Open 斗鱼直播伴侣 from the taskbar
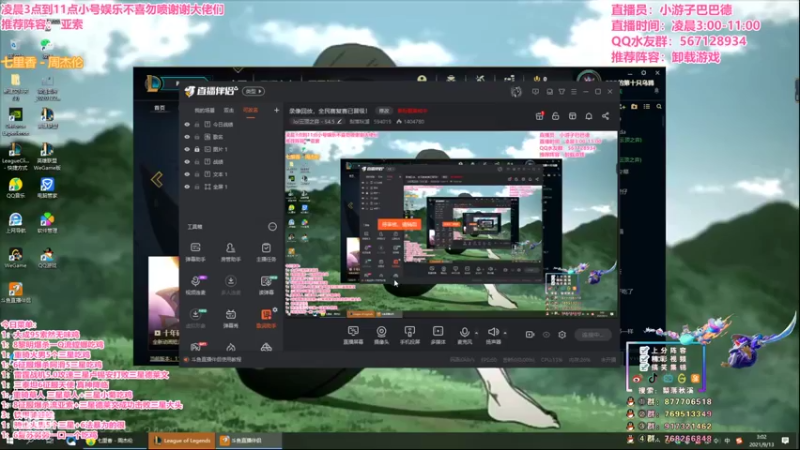The height and width of the screenshot is (450, 800). click(x=248, y=440)
